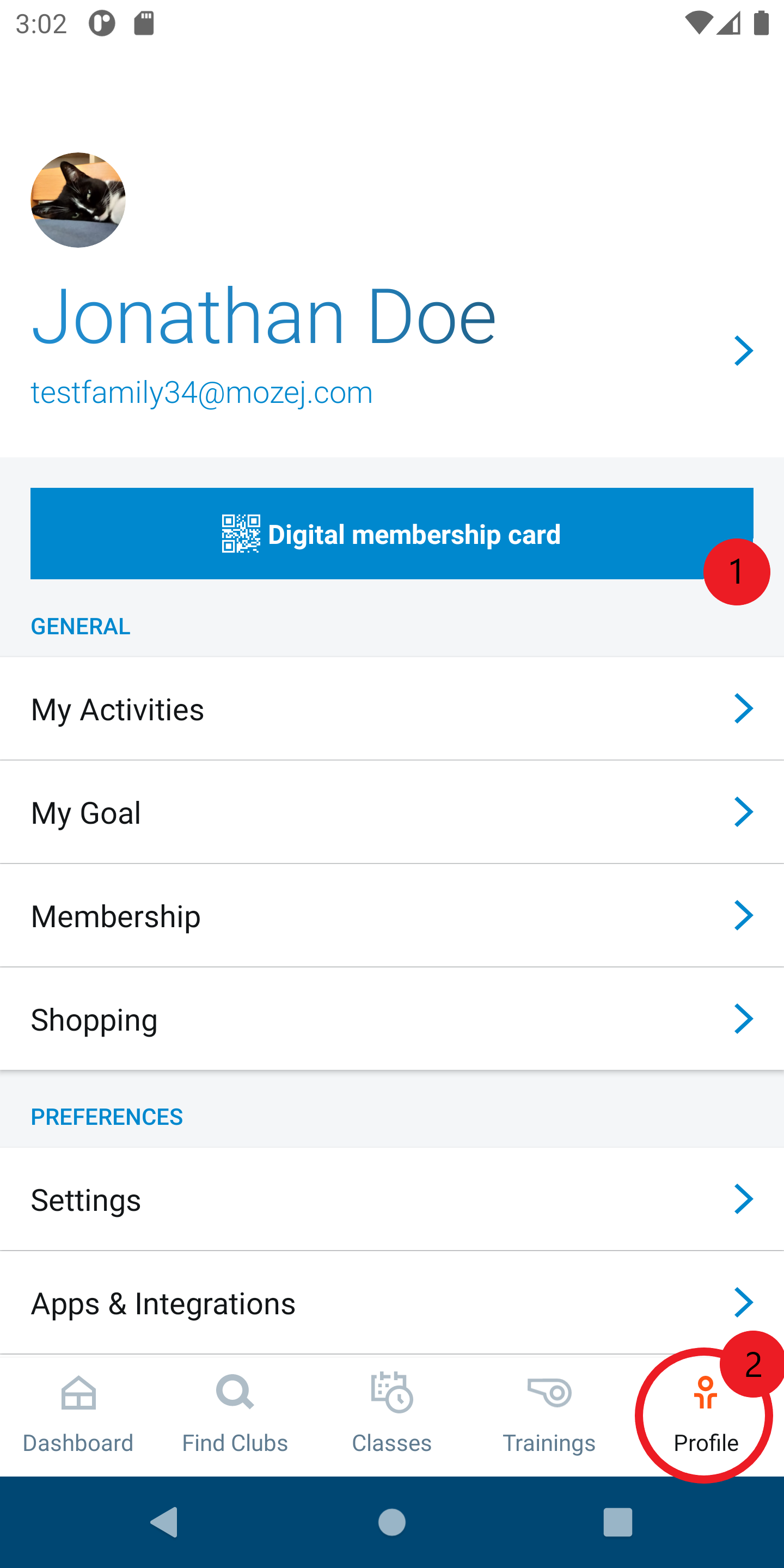Image resolution: width=784 pixels, height=1568 pixels.
Task: Open the Shopping menu row
Action: pos(392,1019)
